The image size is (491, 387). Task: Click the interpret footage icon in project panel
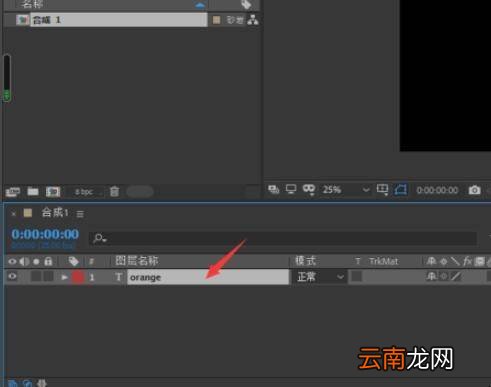click(x=13, y=192)
